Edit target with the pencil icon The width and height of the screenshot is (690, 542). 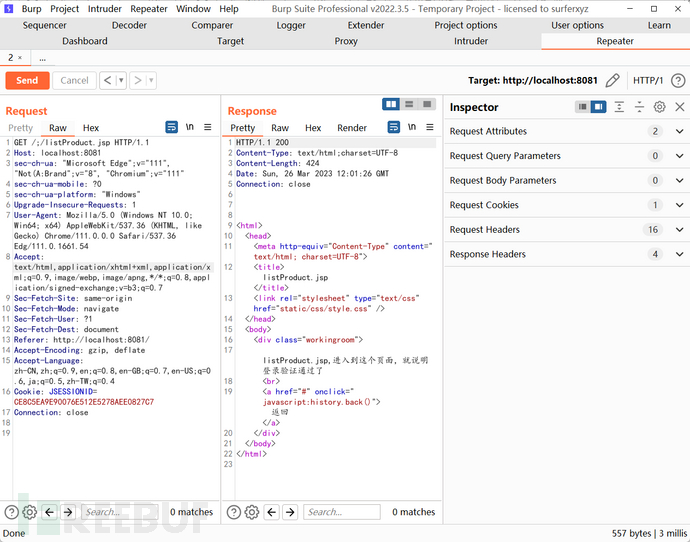click(613, 81)
